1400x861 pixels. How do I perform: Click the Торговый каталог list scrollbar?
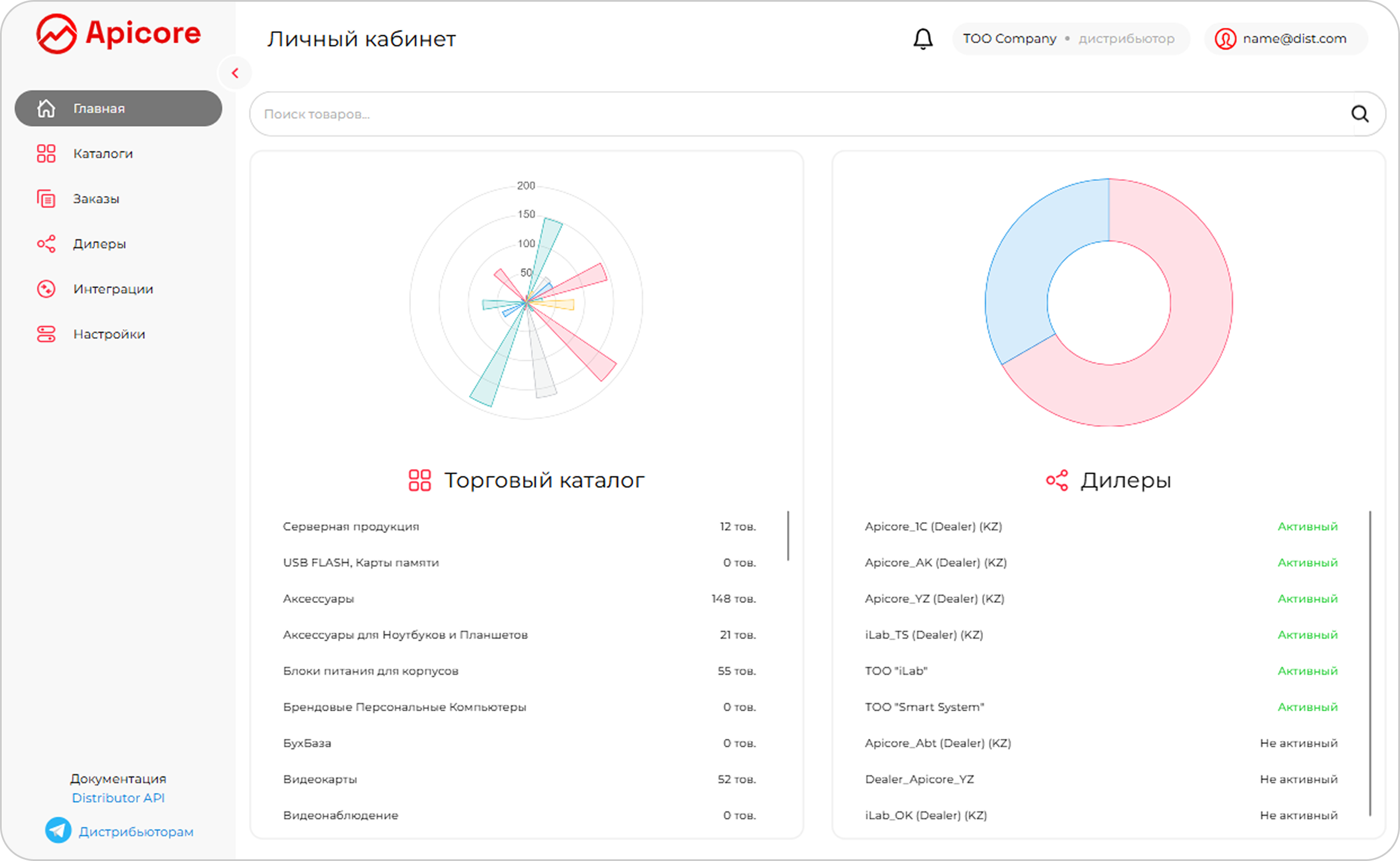pyautogui.click(x=788, y=535)
